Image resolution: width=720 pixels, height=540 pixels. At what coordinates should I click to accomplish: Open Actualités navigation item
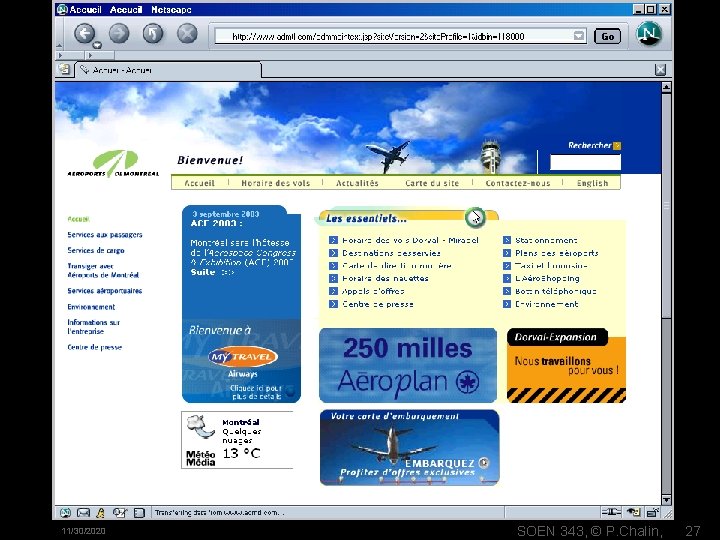[x=357, y=183]
